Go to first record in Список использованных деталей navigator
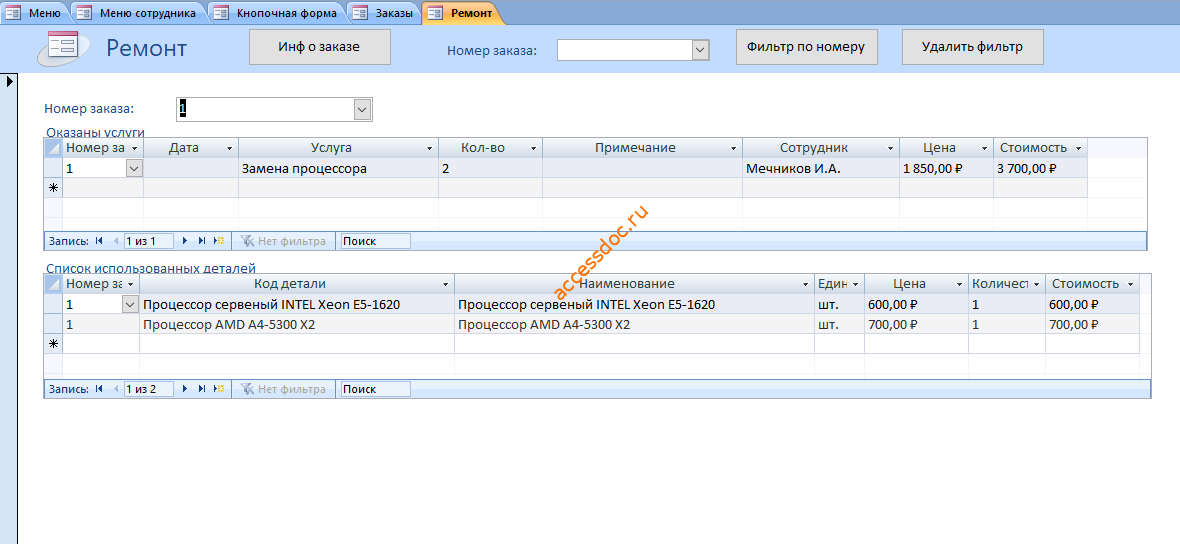The height and width of the screenshot is (544, 1180). 99,389
